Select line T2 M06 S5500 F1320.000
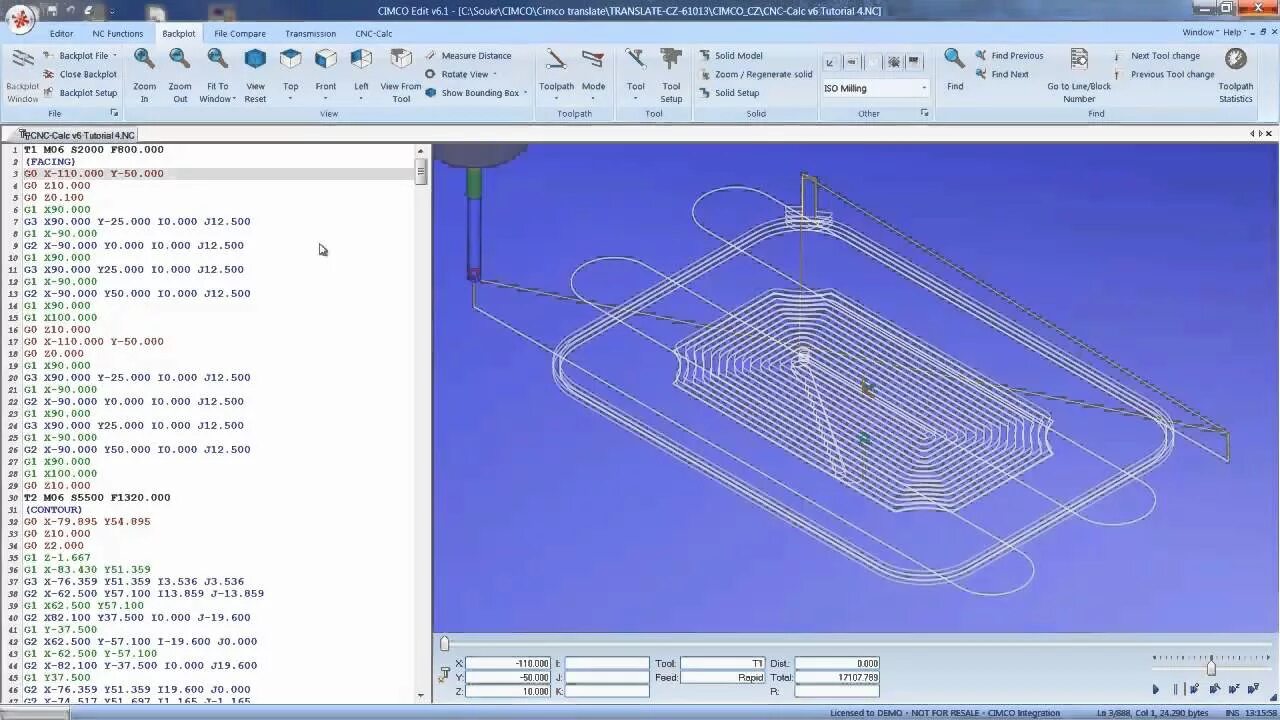Viewport: 1280px width, 720px height. pos(97,498)
